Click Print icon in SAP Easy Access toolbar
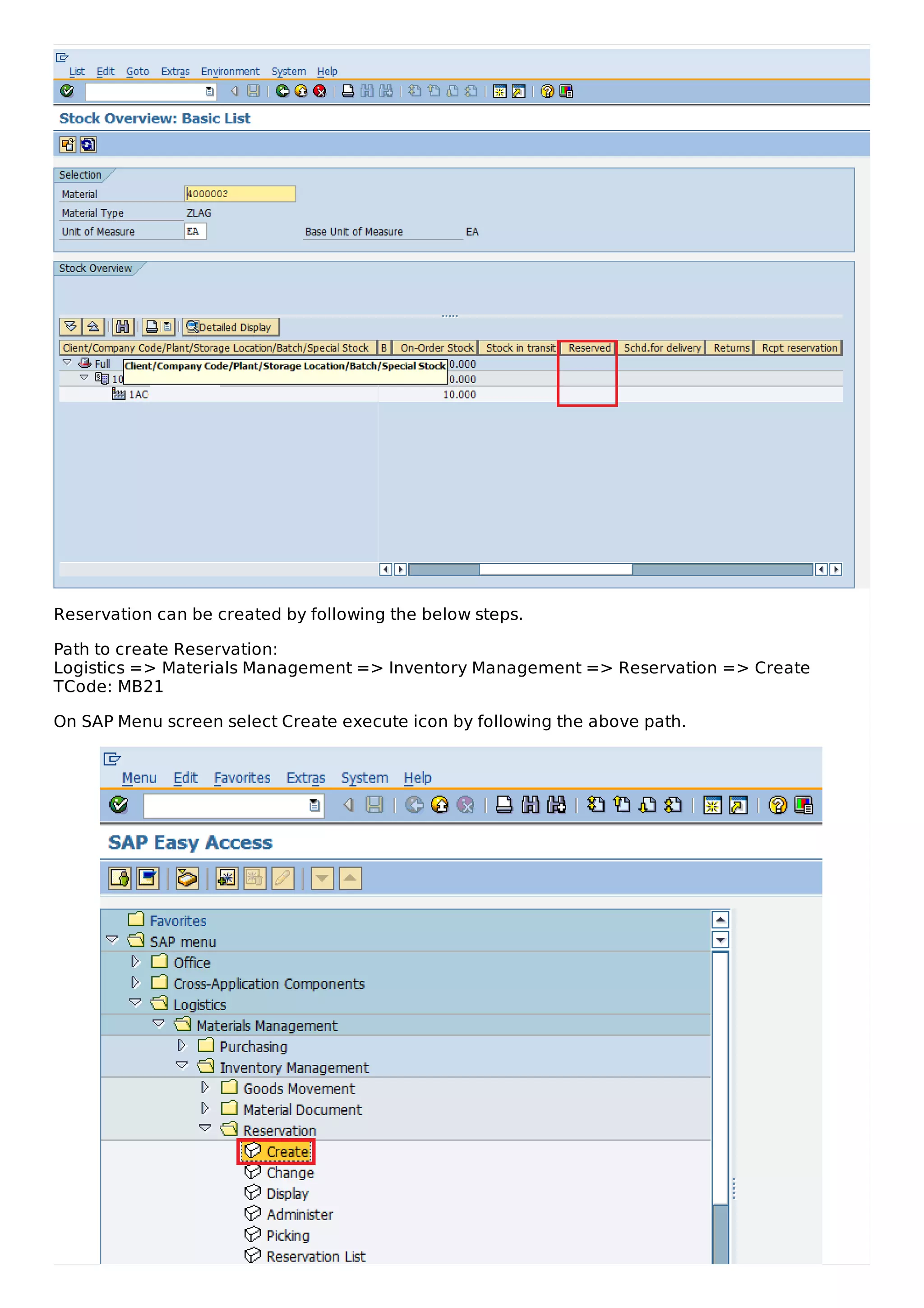The height and width of the screenshot is (1308, 924). coord(504,805)
